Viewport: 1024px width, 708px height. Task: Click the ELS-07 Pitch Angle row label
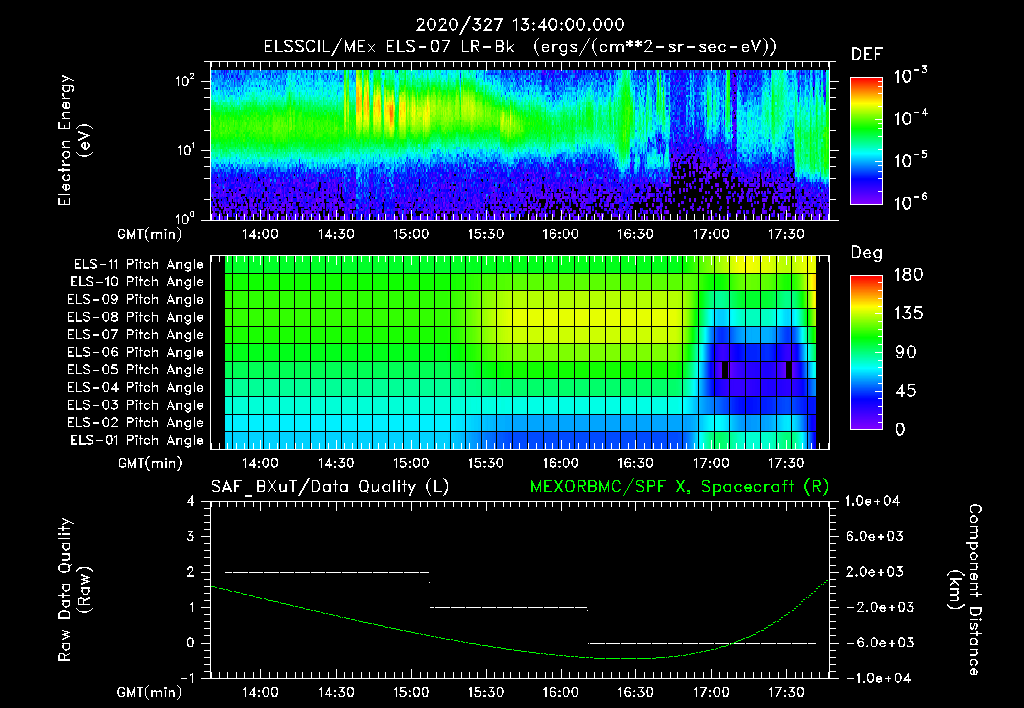(136, 334)
